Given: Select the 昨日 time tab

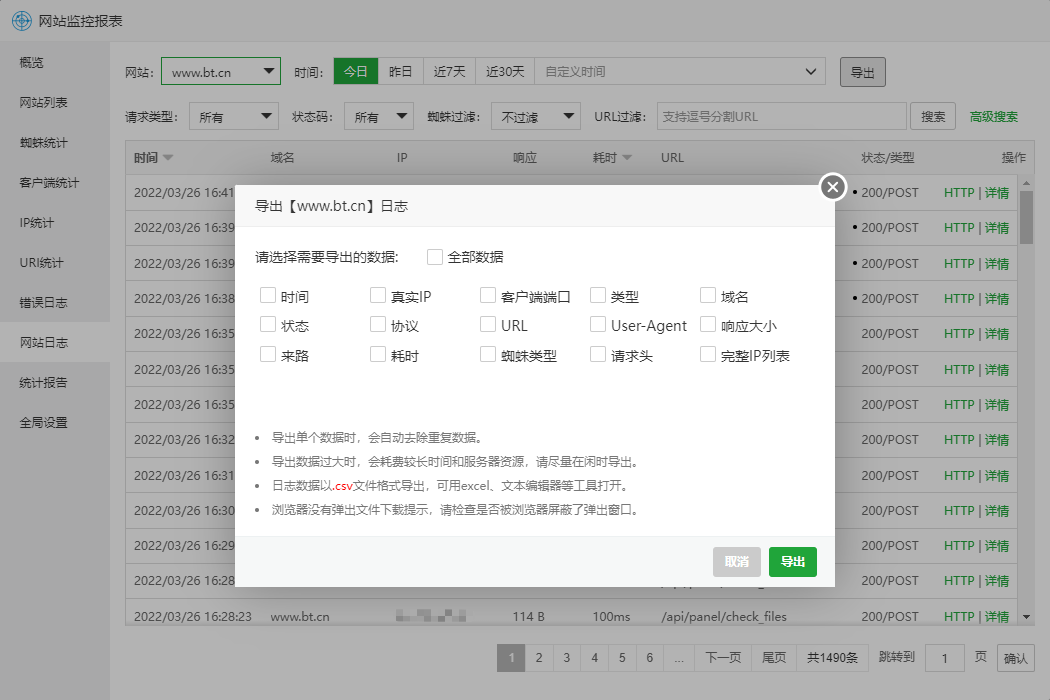Looking at the screenshot, I should click(400, 72).
